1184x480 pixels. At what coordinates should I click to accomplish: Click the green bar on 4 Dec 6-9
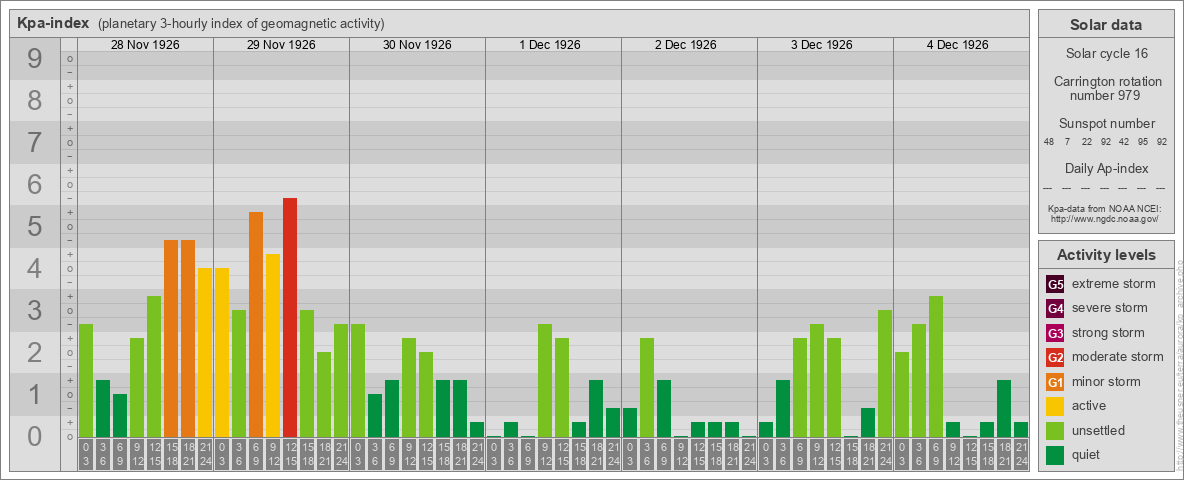point(936,367)
